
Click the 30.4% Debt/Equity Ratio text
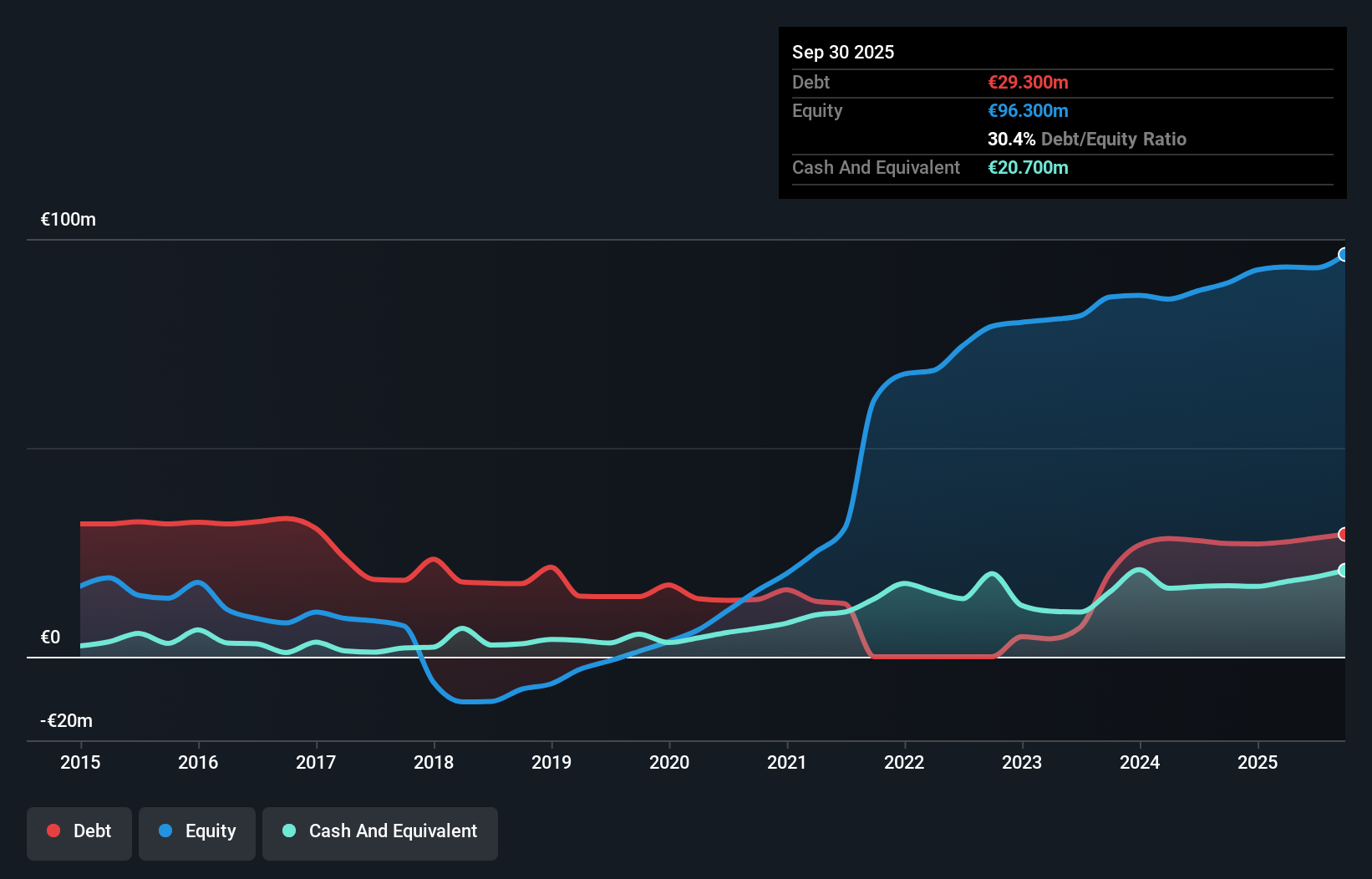pyautogui.click(x=1087, y=139)
